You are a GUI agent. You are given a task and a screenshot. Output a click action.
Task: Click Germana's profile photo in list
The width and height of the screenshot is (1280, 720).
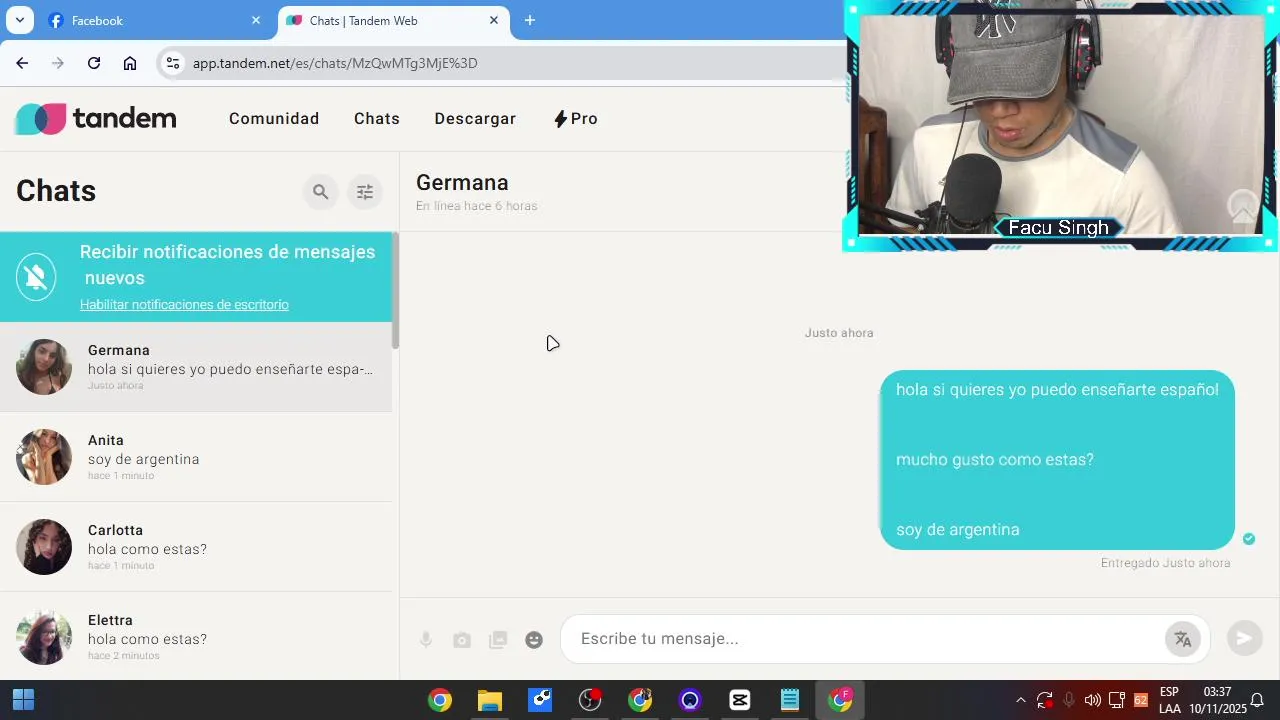click(44, 367)
